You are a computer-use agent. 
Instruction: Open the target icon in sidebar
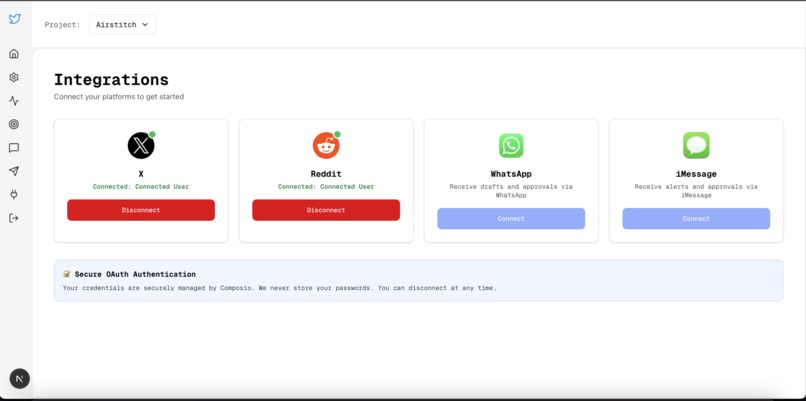[14, 124]
